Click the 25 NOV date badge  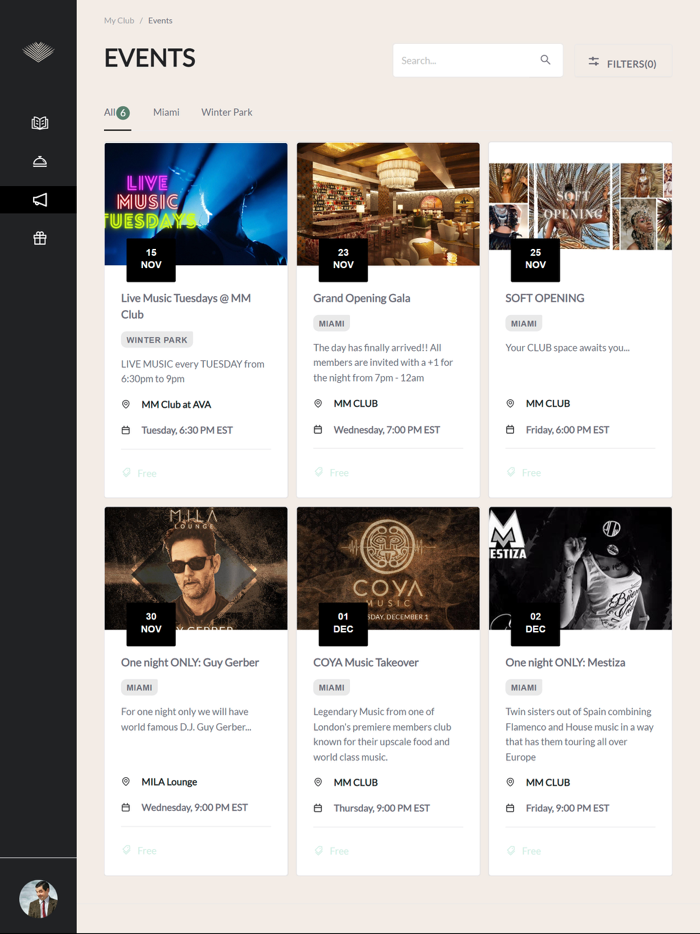535,260
